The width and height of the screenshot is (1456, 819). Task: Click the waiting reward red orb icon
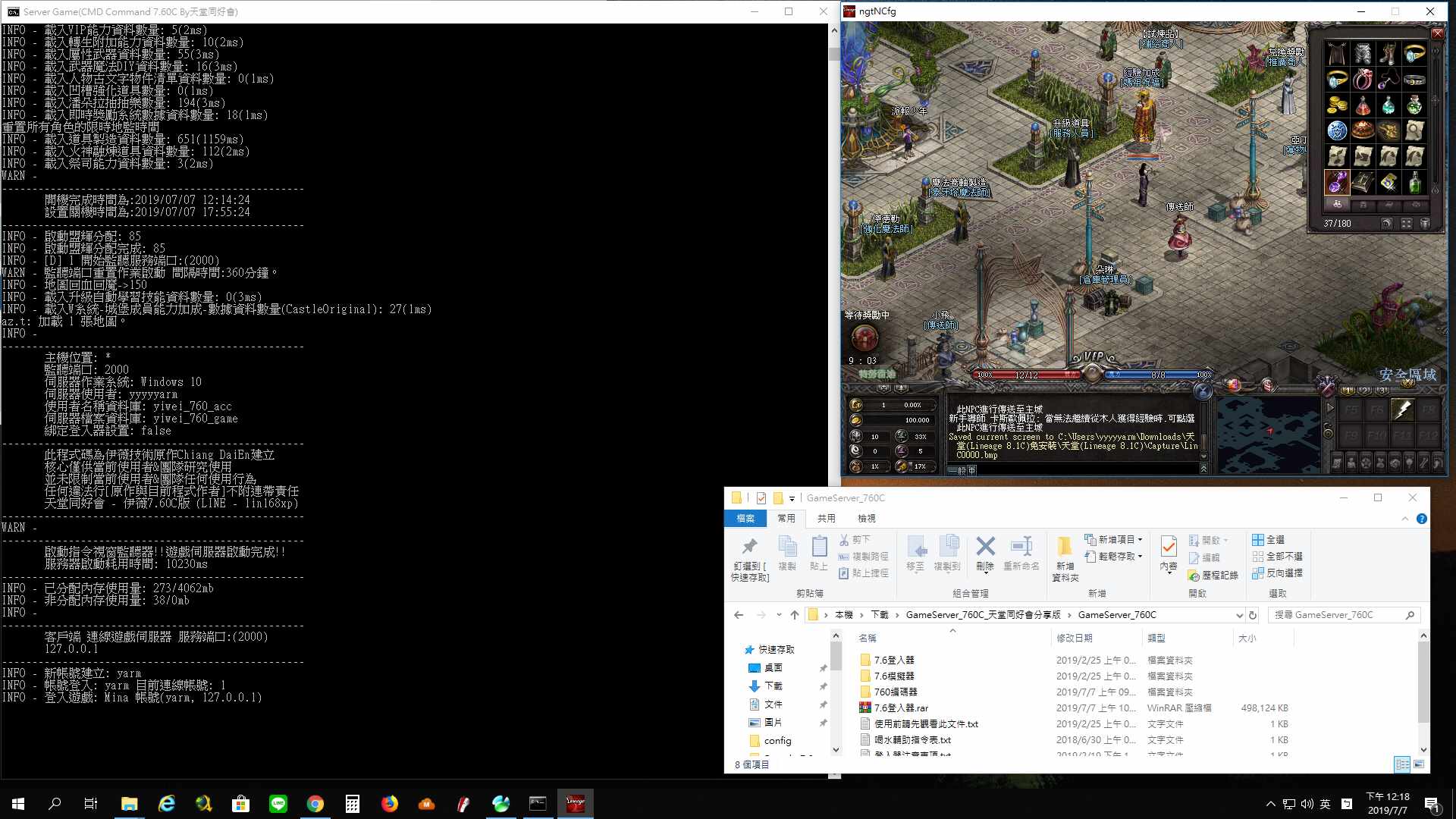point(864,338)
